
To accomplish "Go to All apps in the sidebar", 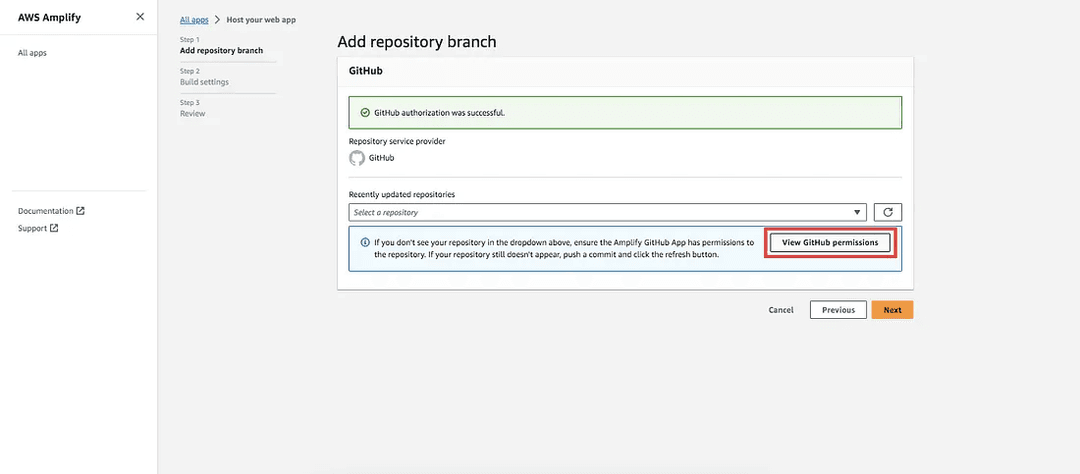I will point(32,53).
